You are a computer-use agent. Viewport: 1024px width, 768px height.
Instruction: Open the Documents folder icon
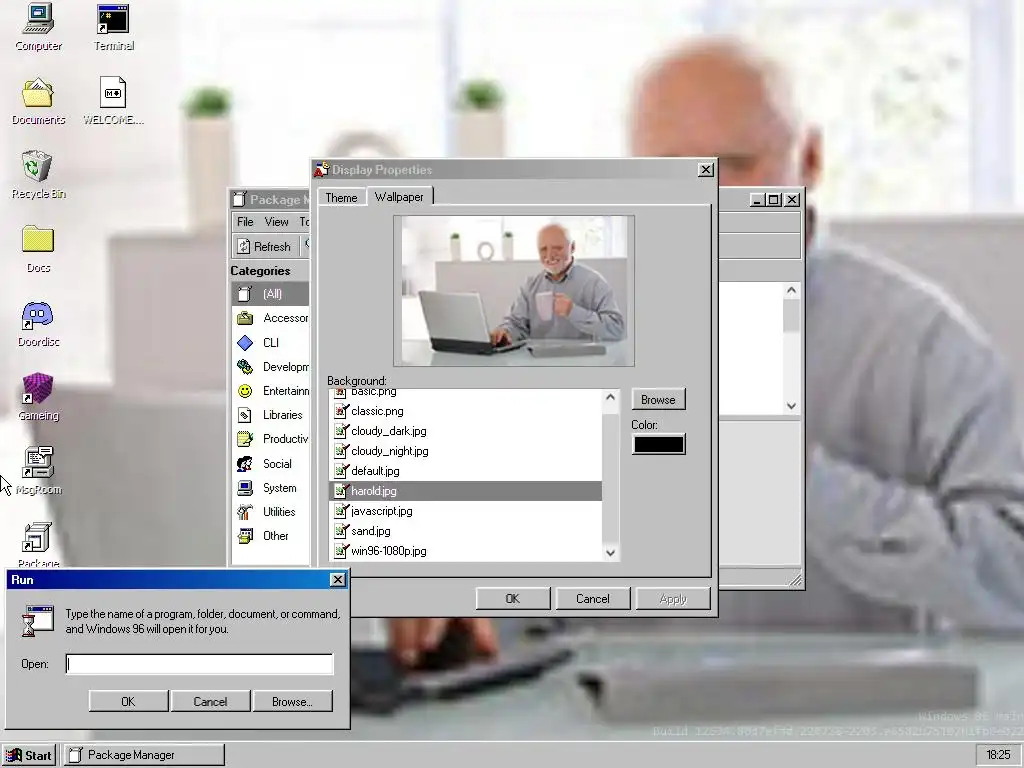pyautogui.click(x=38, y=101)
